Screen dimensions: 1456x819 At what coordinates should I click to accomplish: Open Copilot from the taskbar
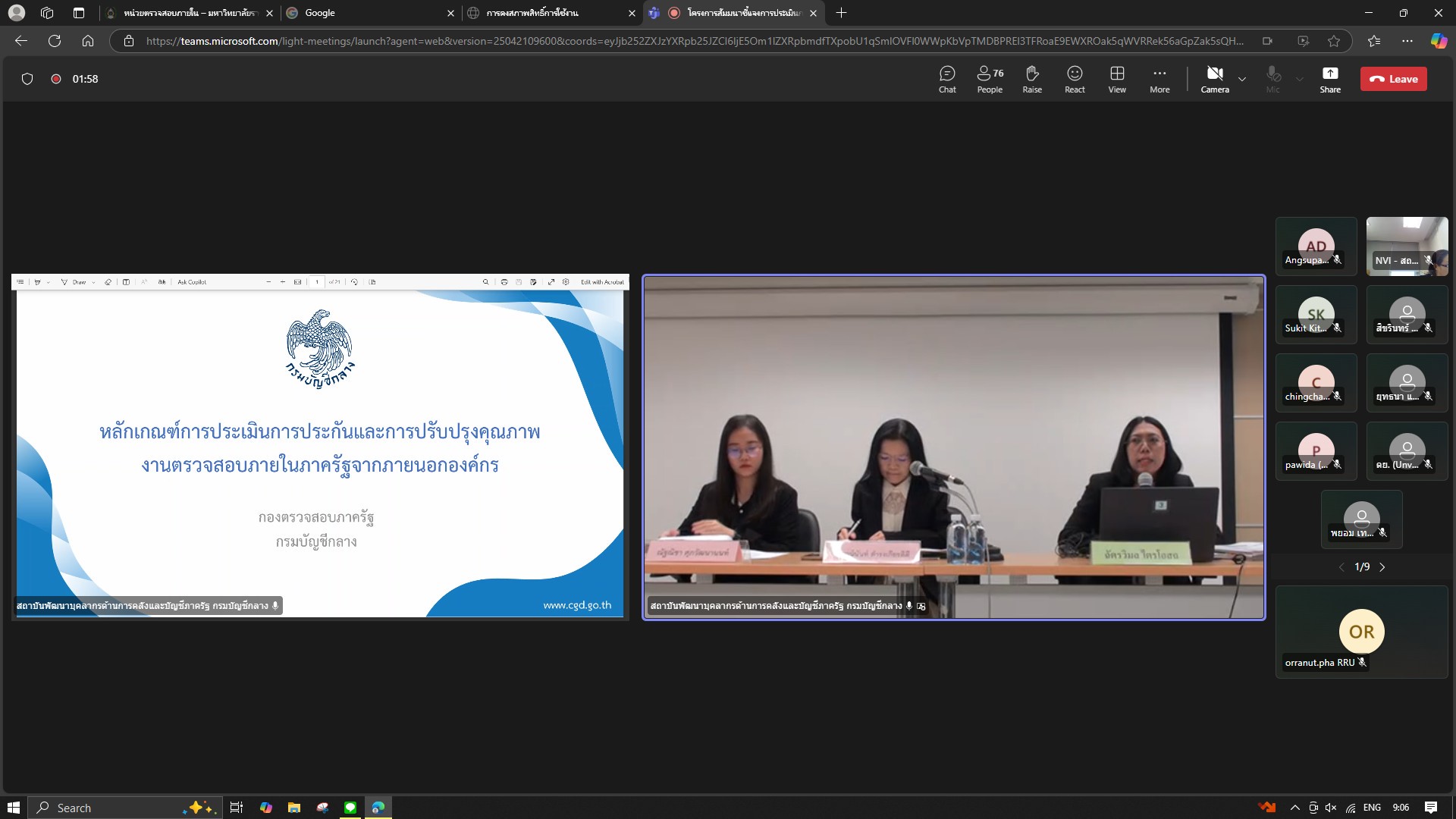265,808
